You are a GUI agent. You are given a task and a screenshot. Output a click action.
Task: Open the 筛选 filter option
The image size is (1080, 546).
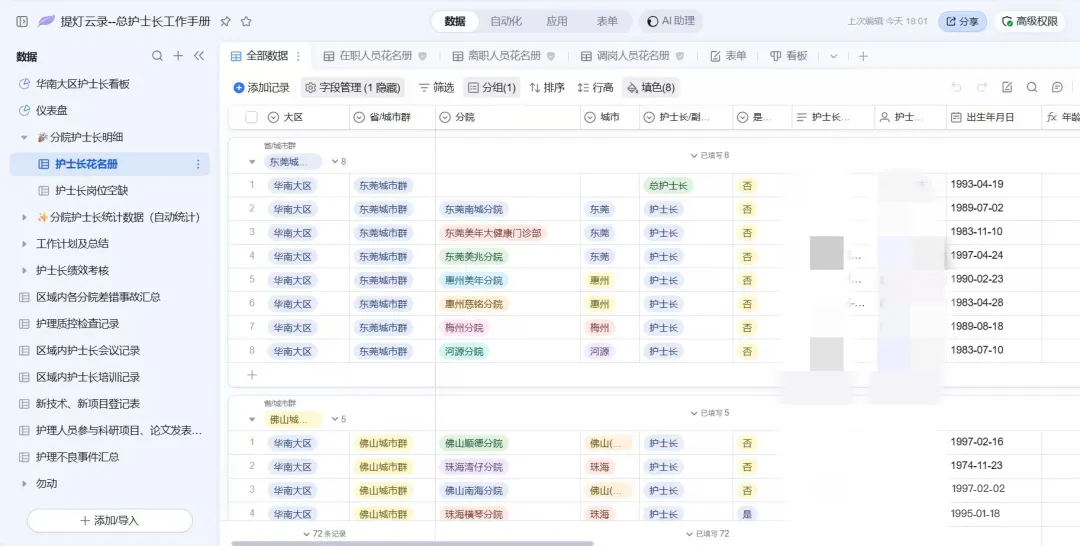436,88
